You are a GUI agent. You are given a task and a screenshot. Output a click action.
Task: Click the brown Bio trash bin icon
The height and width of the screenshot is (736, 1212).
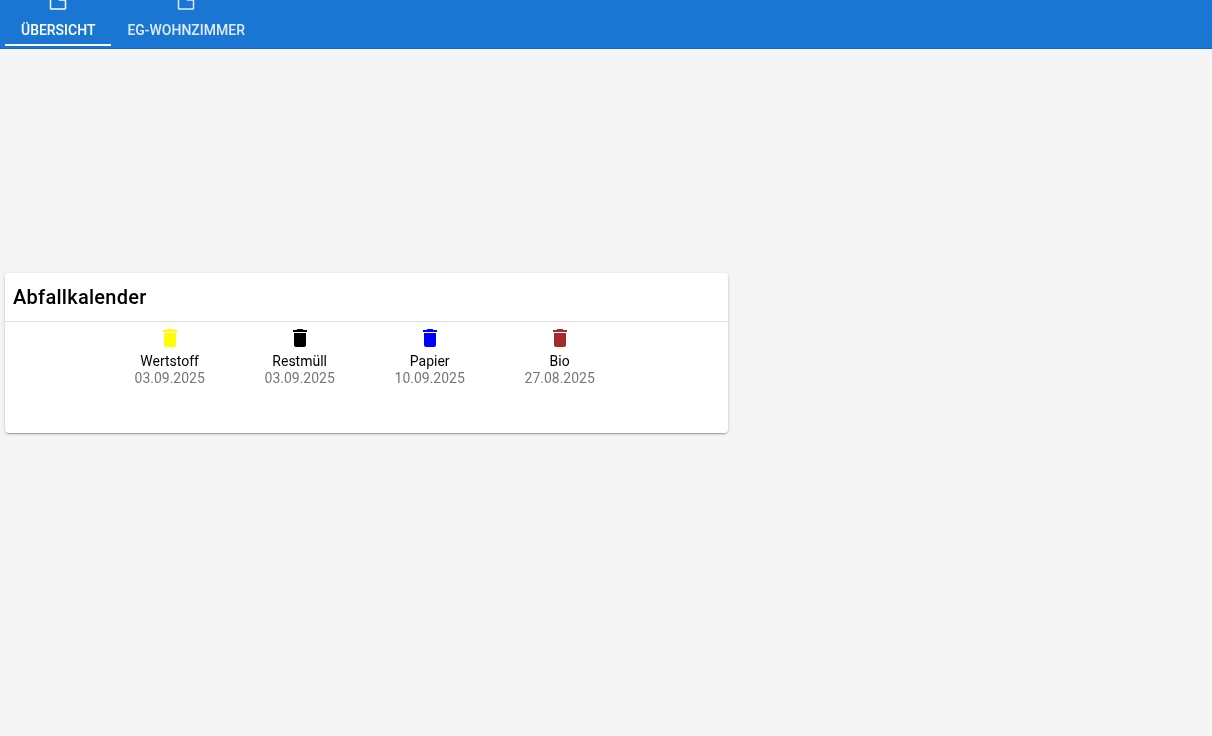[560, 338]
